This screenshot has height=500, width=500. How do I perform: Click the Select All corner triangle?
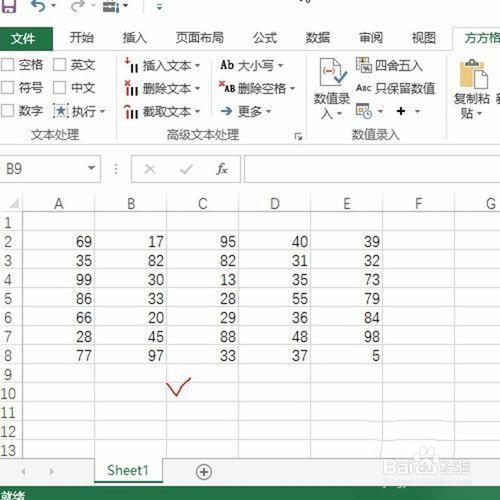click(14, 203)
